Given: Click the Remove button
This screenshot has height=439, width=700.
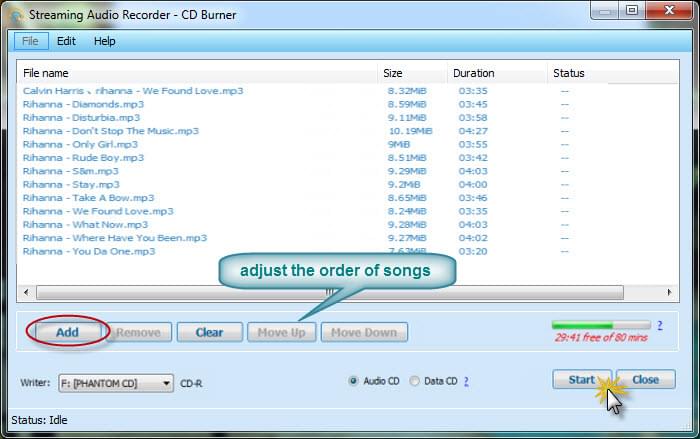Looking at the screenshot, I should pyautogui.click(x=138, y=332).
